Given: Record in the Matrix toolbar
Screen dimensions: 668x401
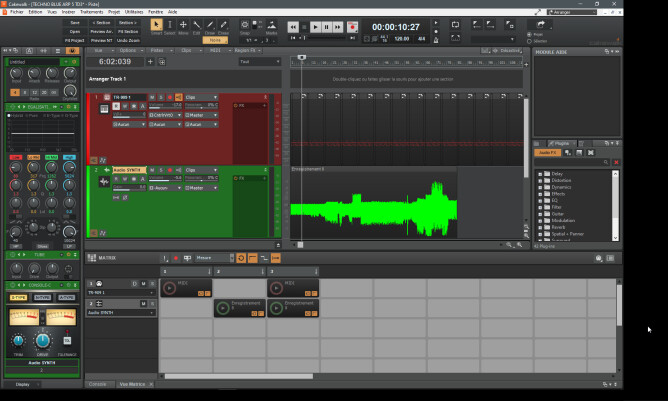Looking at the screenshot, I should (x=176, y=258).
